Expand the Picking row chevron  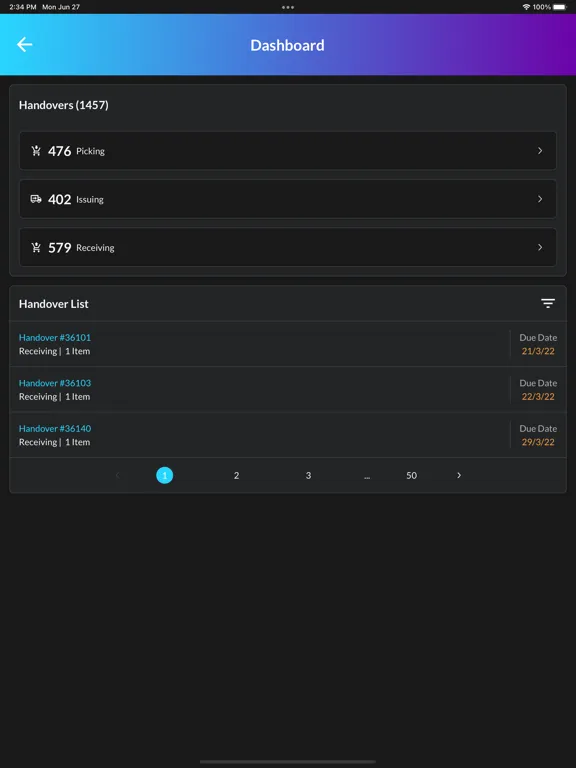point(540,151)
